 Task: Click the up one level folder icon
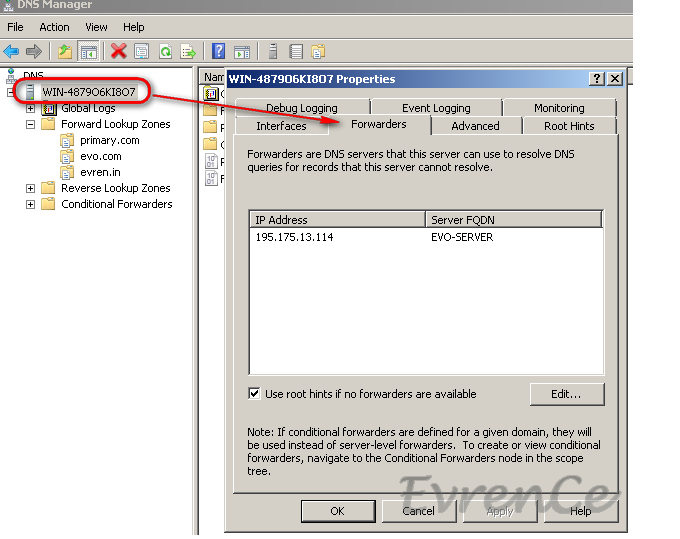pos(65,51)
